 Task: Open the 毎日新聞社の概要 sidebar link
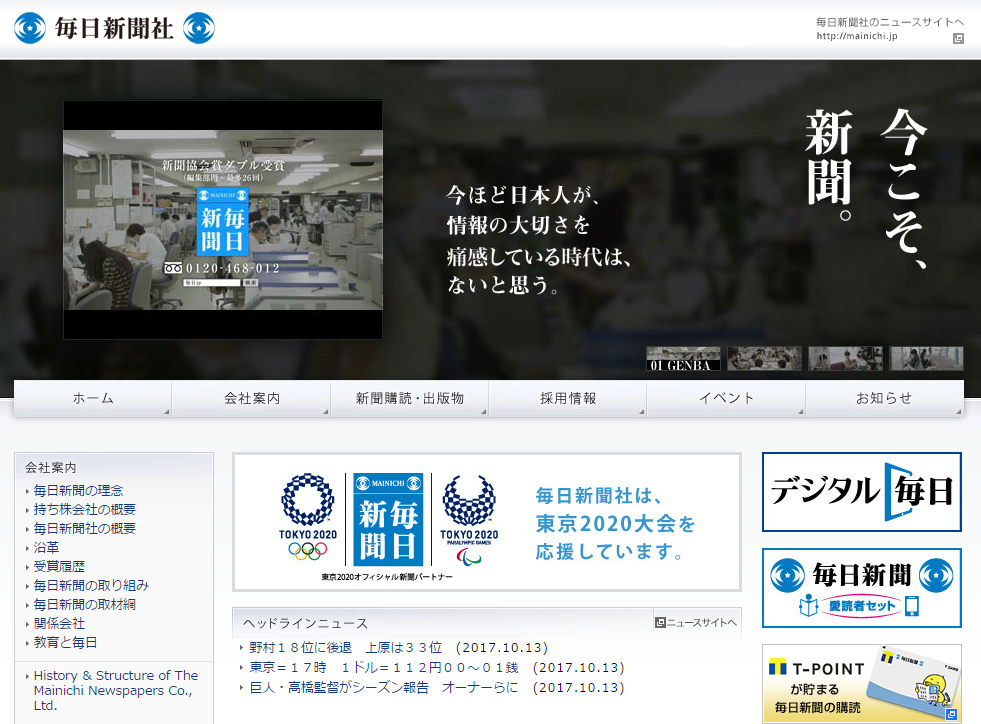tap(84, 528)
